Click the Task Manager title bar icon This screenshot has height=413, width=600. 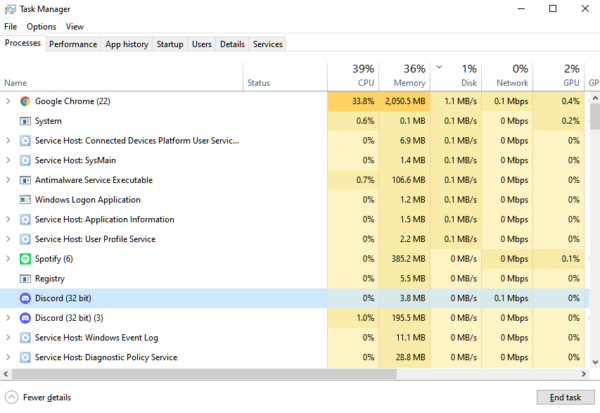click(x=10, y=9)
